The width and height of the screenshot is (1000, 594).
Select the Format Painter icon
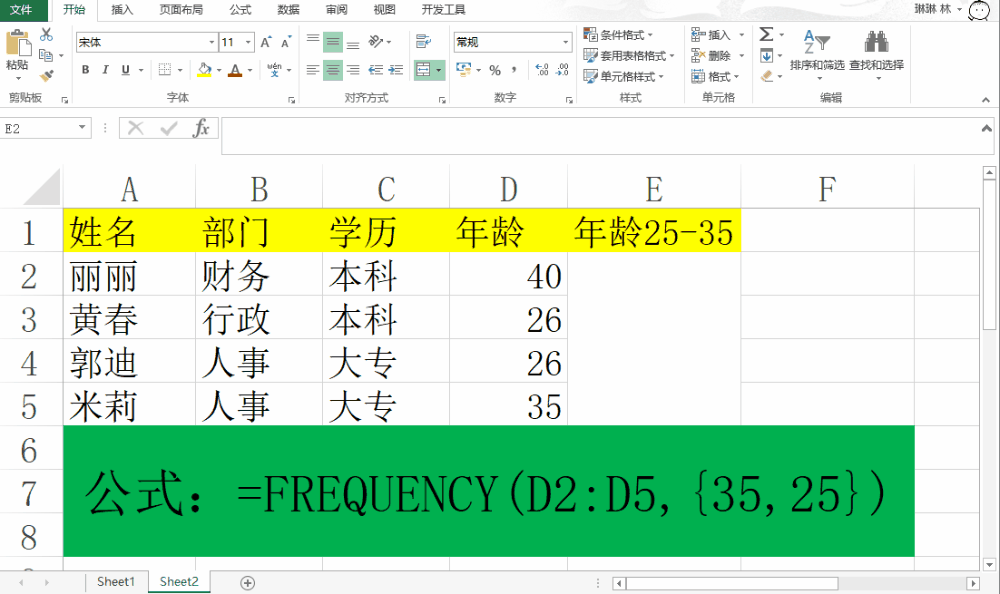45,77
